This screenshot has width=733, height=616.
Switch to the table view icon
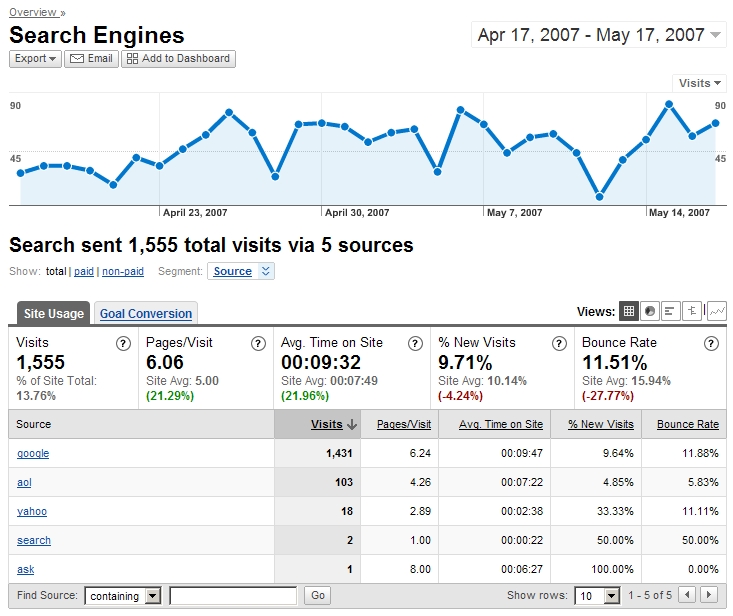pos(629,312)
